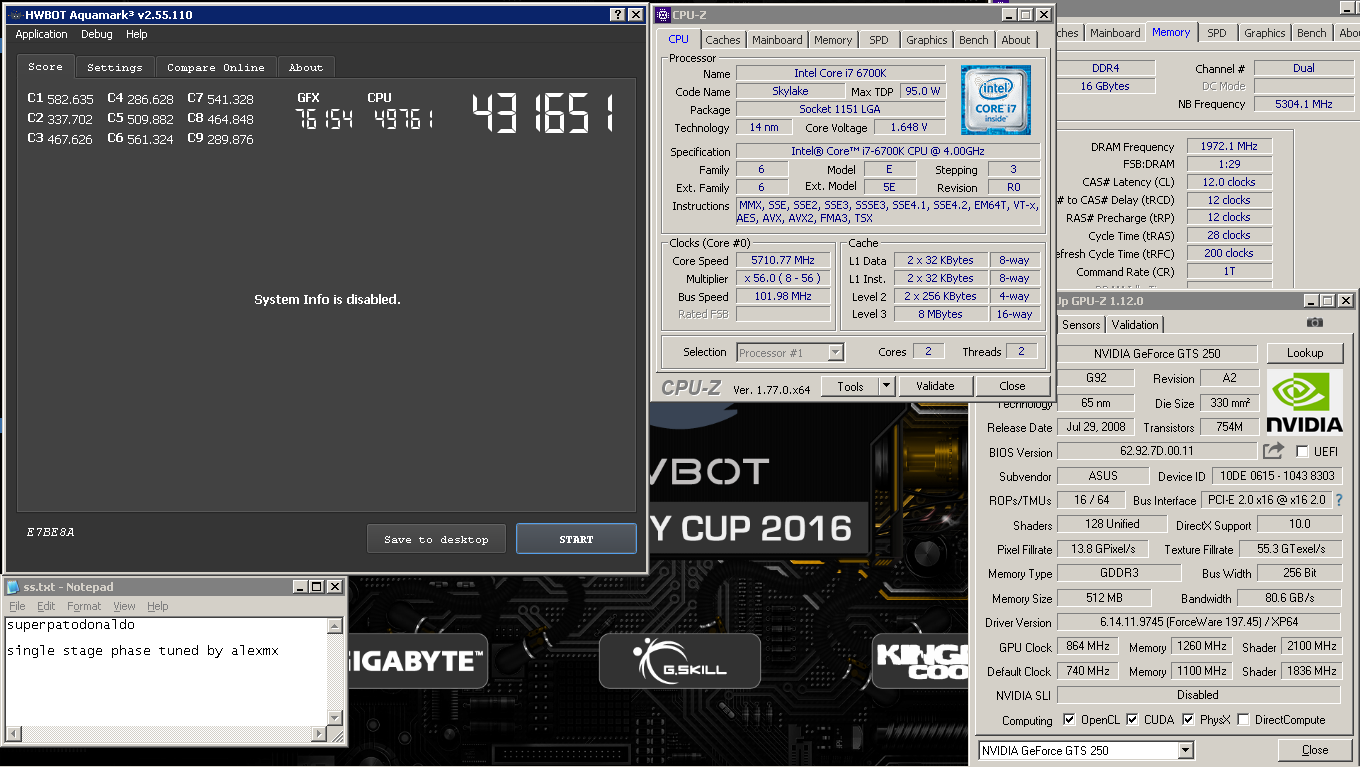Click the Intel Core i7 logo in CPU-Z
Screen dimensions: 1360x768
995,100
